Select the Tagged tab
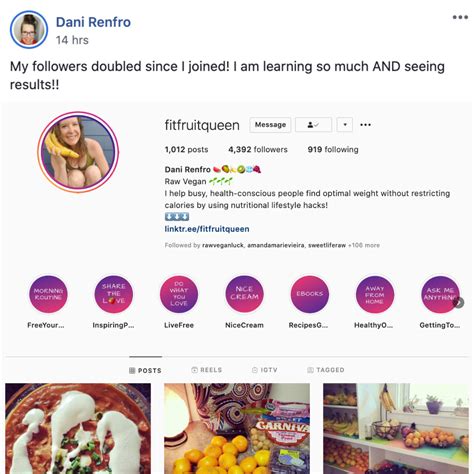This screenshot has width=474, height=474. click(x=326, y=370)
